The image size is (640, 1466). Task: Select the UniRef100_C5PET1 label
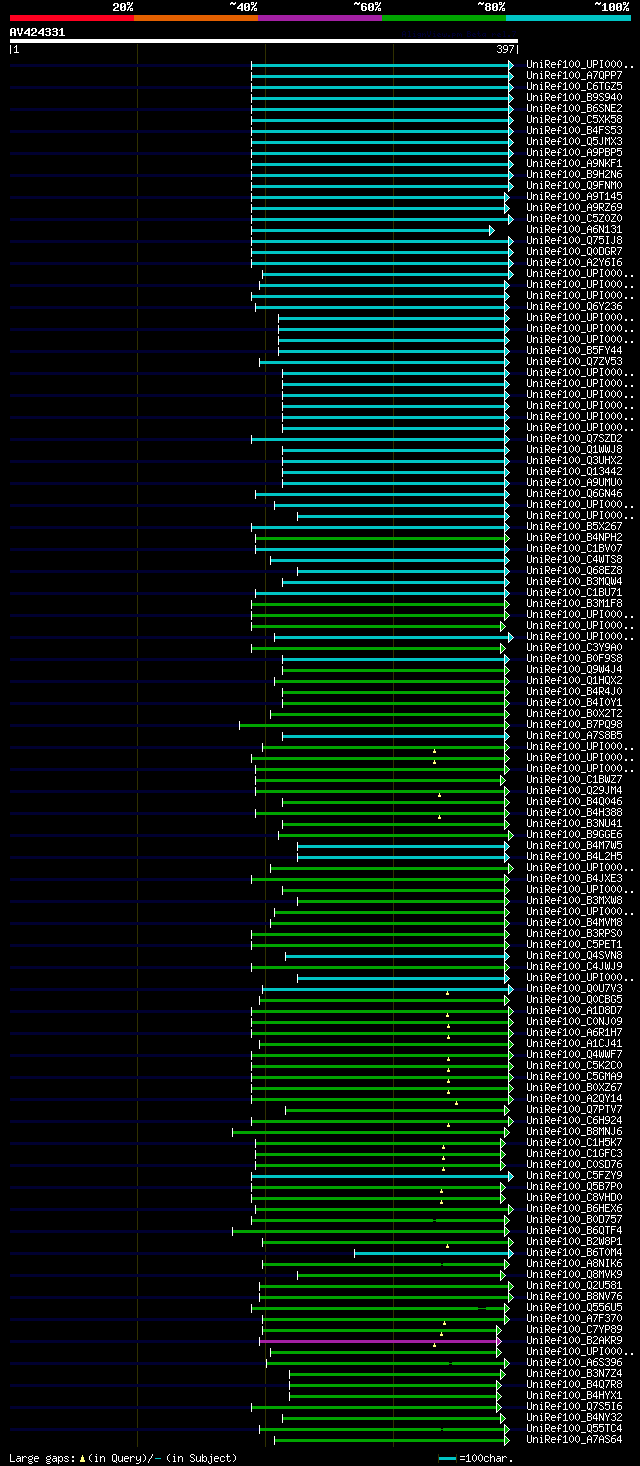(x=574, y=945)
